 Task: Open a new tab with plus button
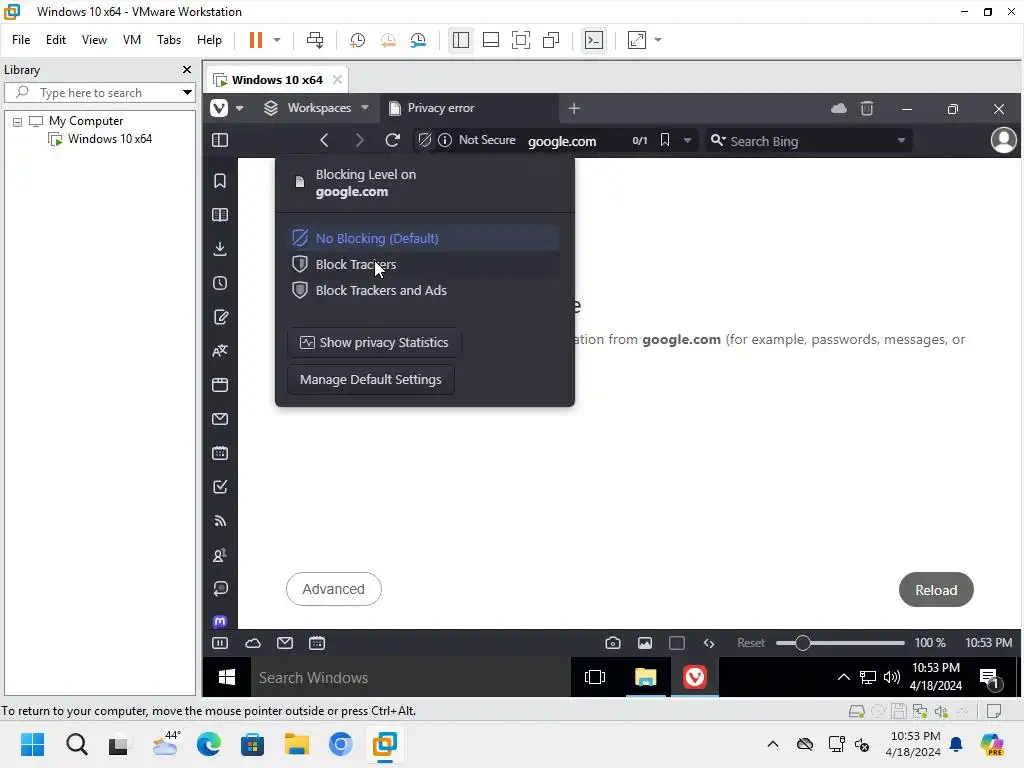click(574, 108)
